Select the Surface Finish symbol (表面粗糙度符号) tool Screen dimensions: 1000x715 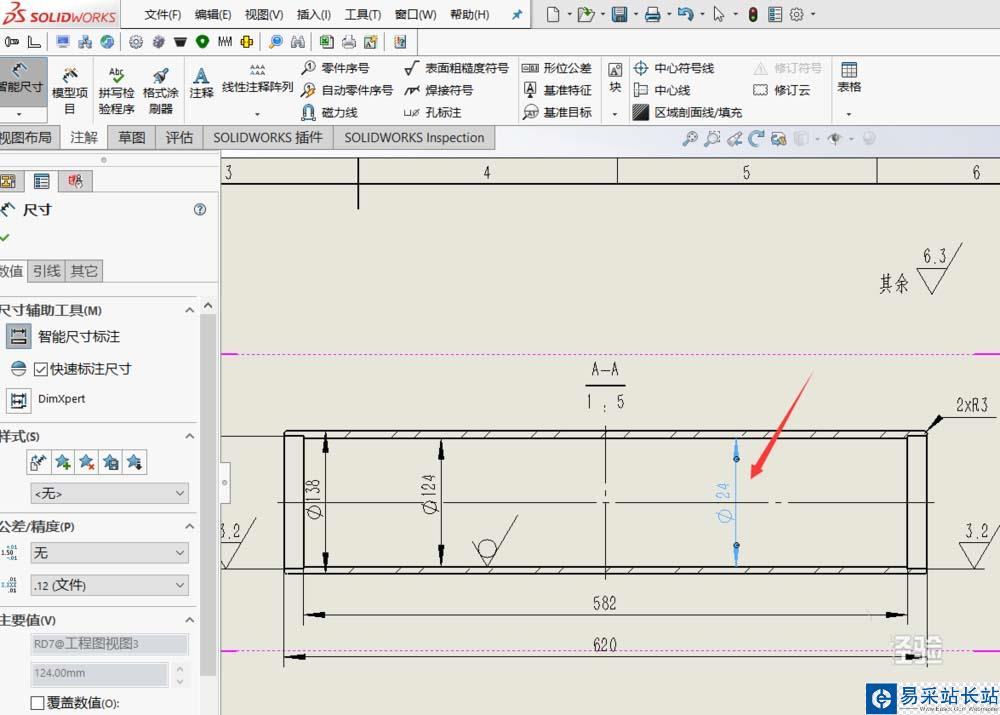coord(456,68)
